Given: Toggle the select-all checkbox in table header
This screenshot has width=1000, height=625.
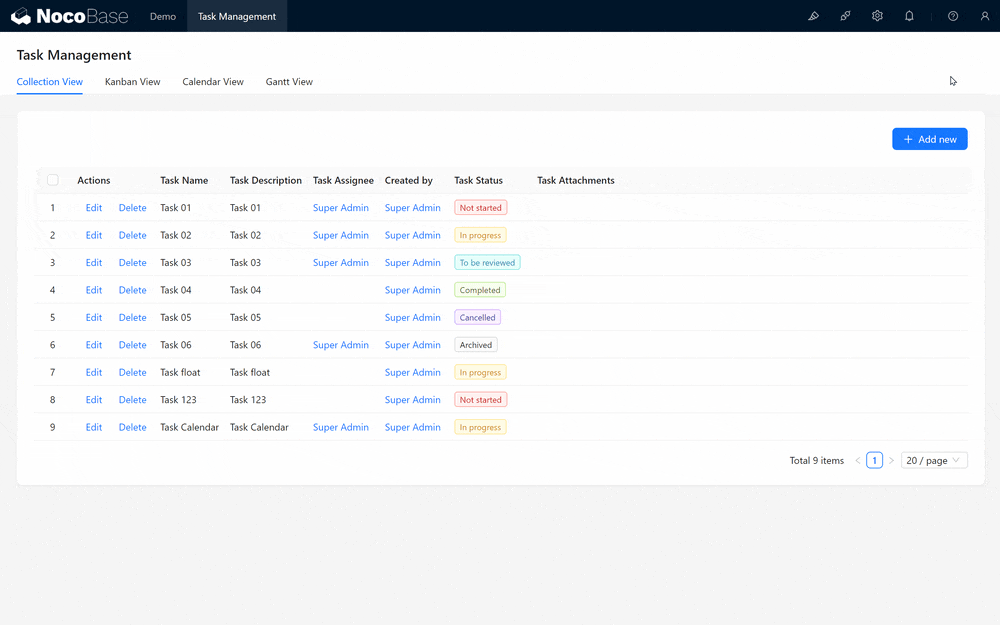Looking at the screenshot, I should (x=53, y=180).
